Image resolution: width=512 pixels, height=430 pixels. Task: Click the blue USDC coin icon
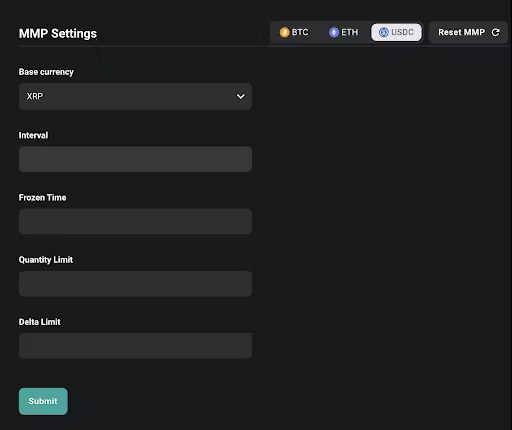pos(384,32)
